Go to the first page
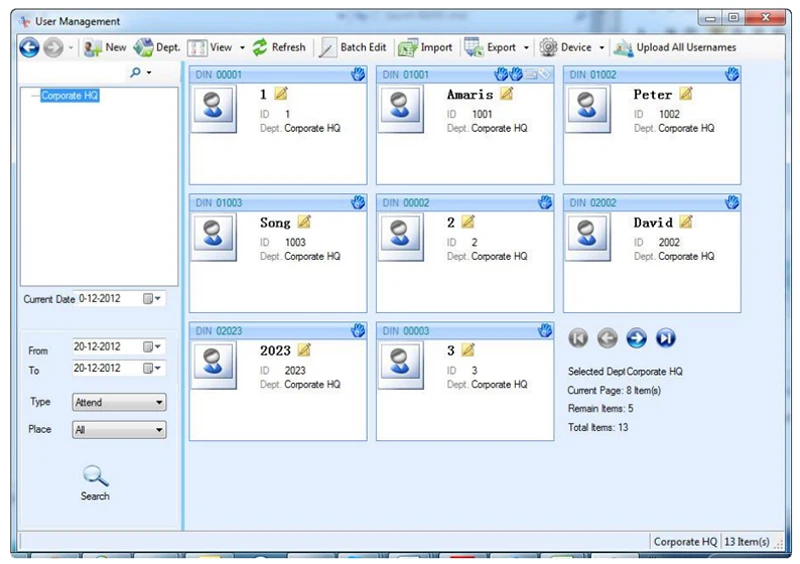This screenshot has height=564, width=800. coord(578,338)
